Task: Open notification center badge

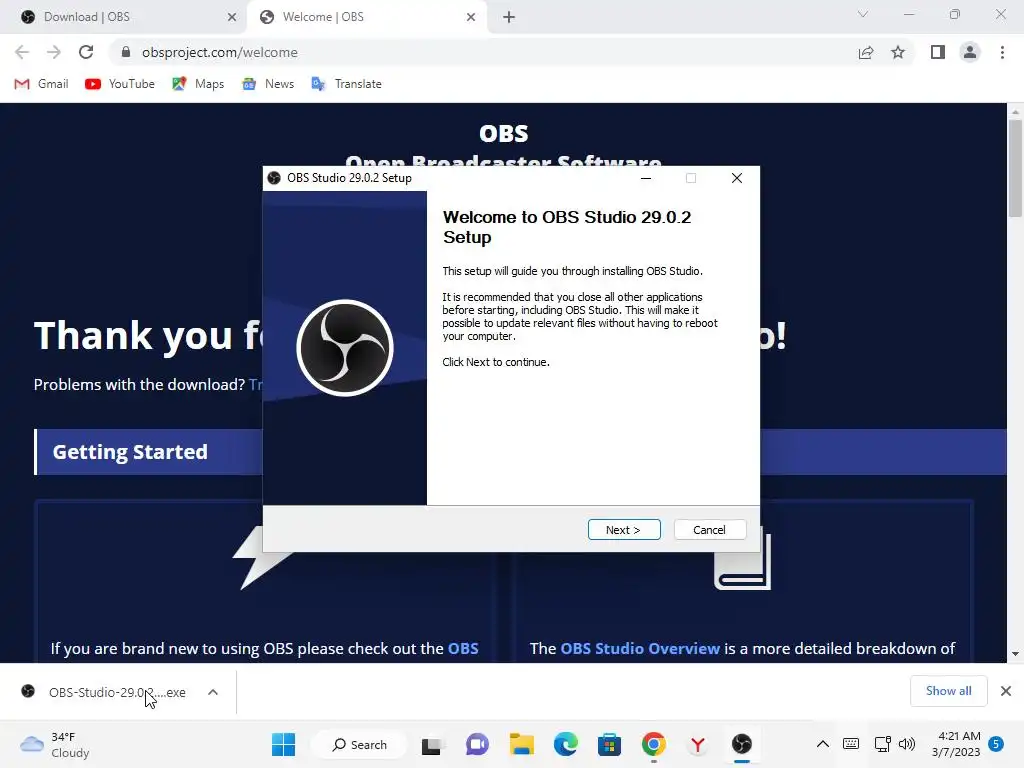Action: coord(996,744)
